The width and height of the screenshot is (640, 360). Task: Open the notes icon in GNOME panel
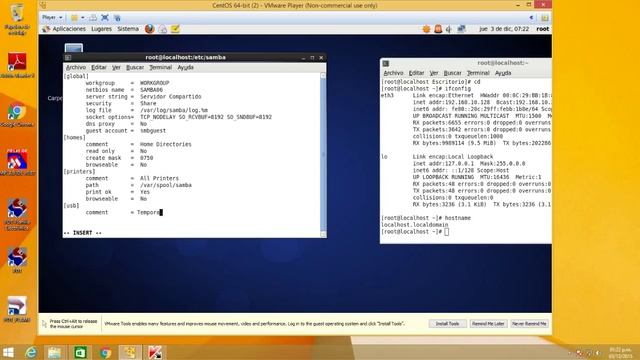[175, 29]
